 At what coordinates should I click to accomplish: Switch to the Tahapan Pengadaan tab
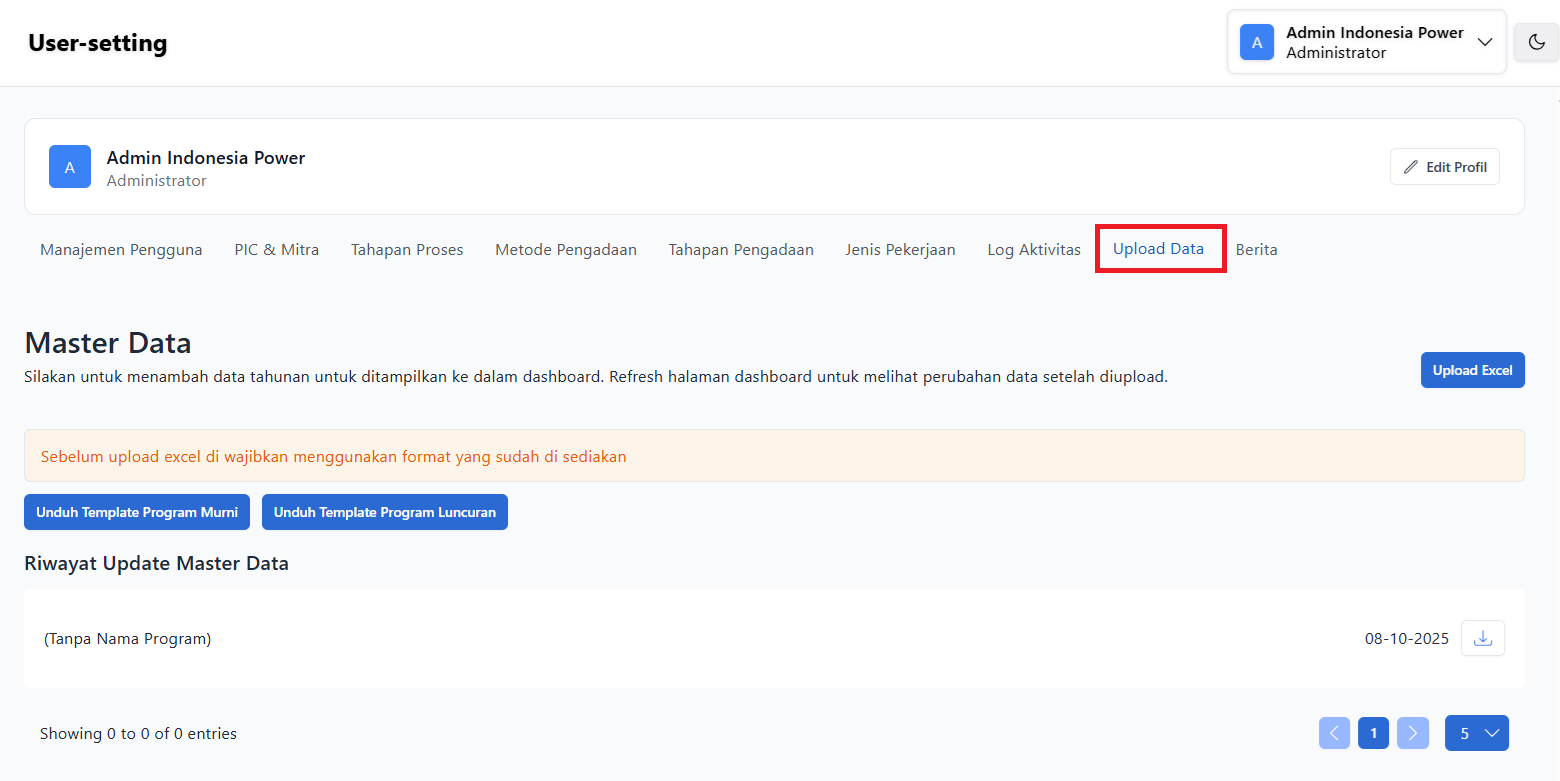(741, 249)
